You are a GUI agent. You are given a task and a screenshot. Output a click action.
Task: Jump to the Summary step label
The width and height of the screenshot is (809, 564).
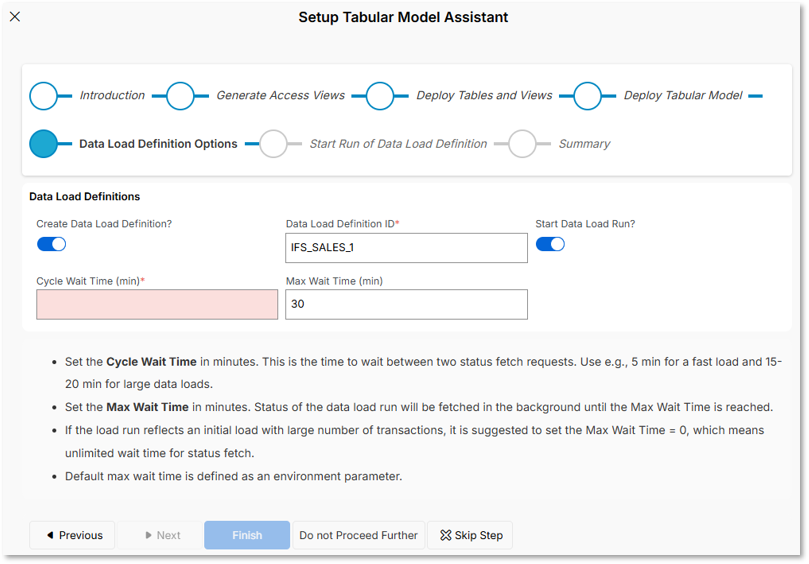tap(584, 144)
